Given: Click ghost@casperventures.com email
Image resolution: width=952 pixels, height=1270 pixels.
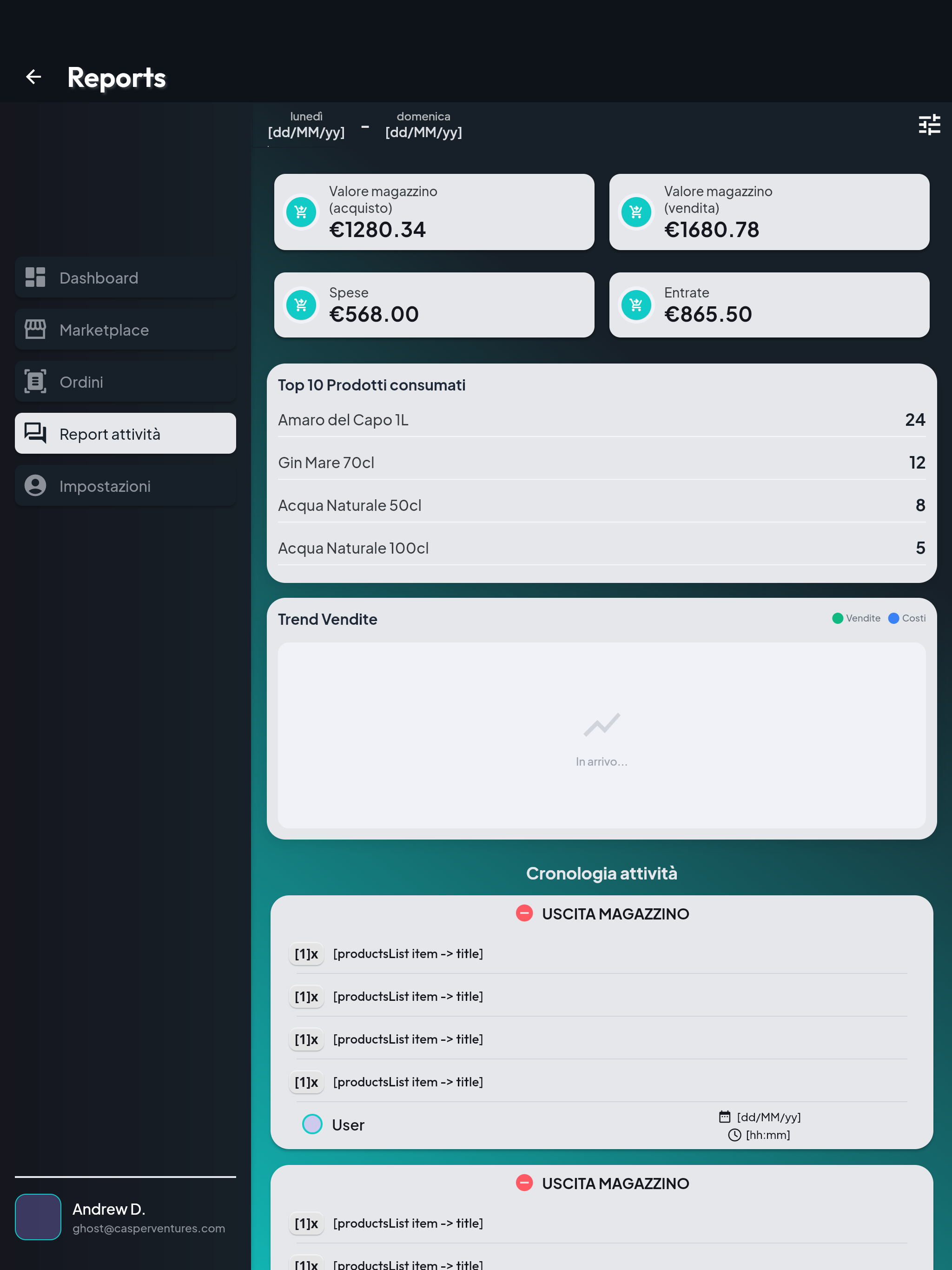Looking at the screenshot, I should tap(149, 1229).
